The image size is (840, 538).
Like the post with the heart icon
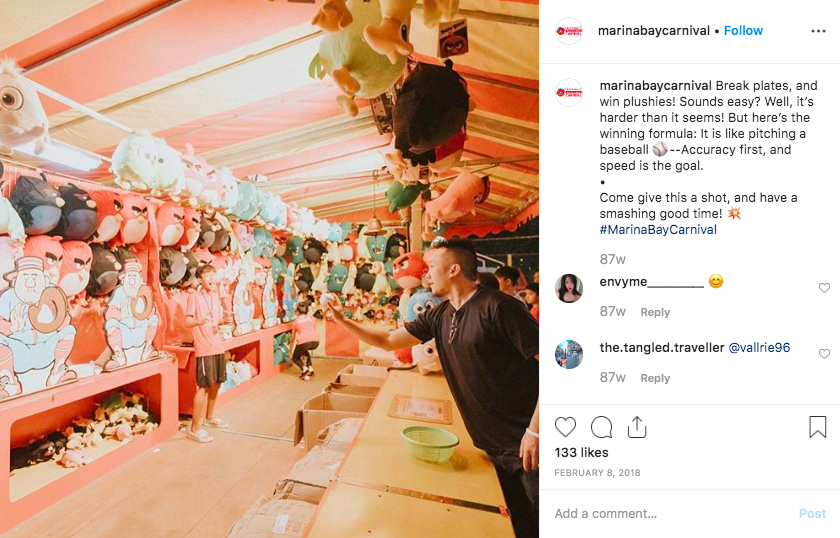click(565, 427)
